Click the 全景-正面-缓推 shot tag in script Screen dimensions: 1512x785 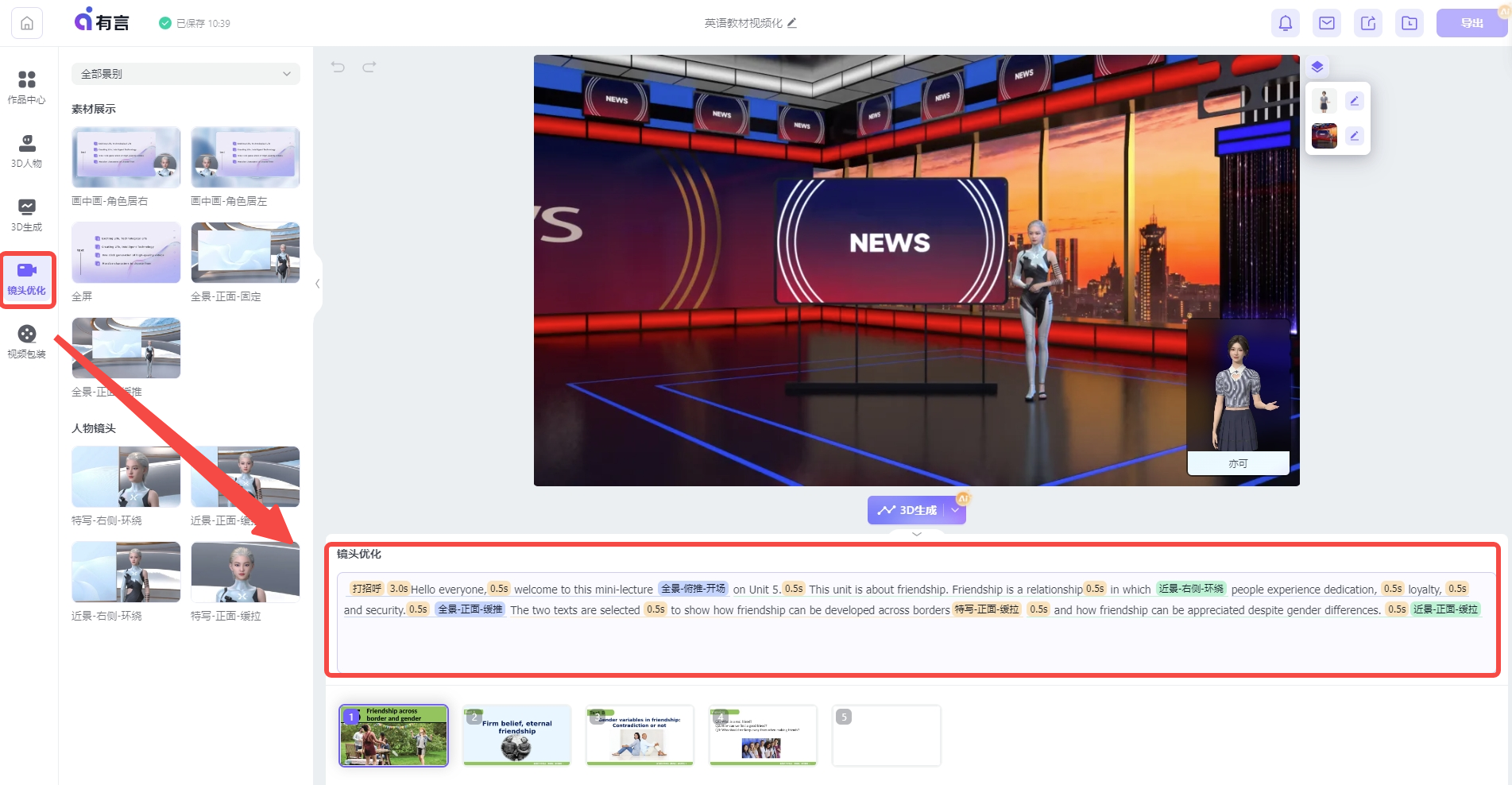pos(470,609)
